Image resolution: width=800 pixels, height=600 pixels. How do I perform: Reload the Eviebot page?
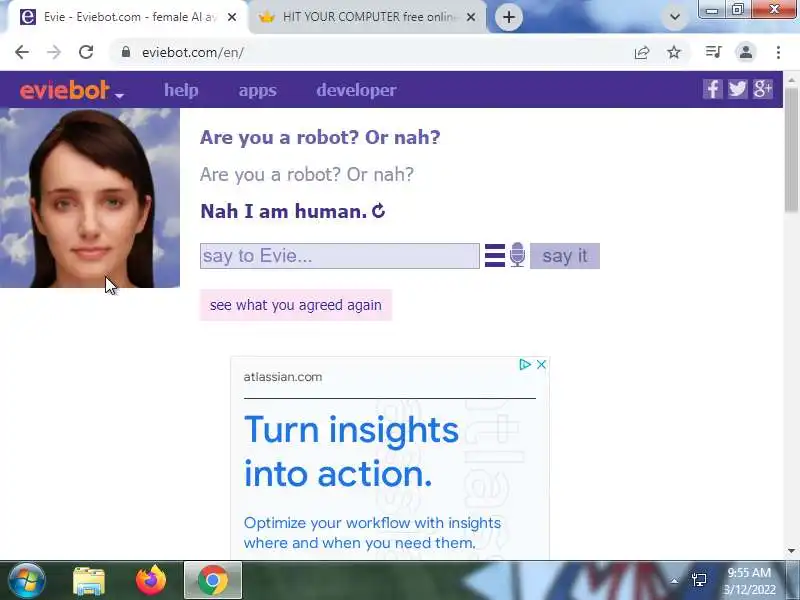tap(86, 52)
